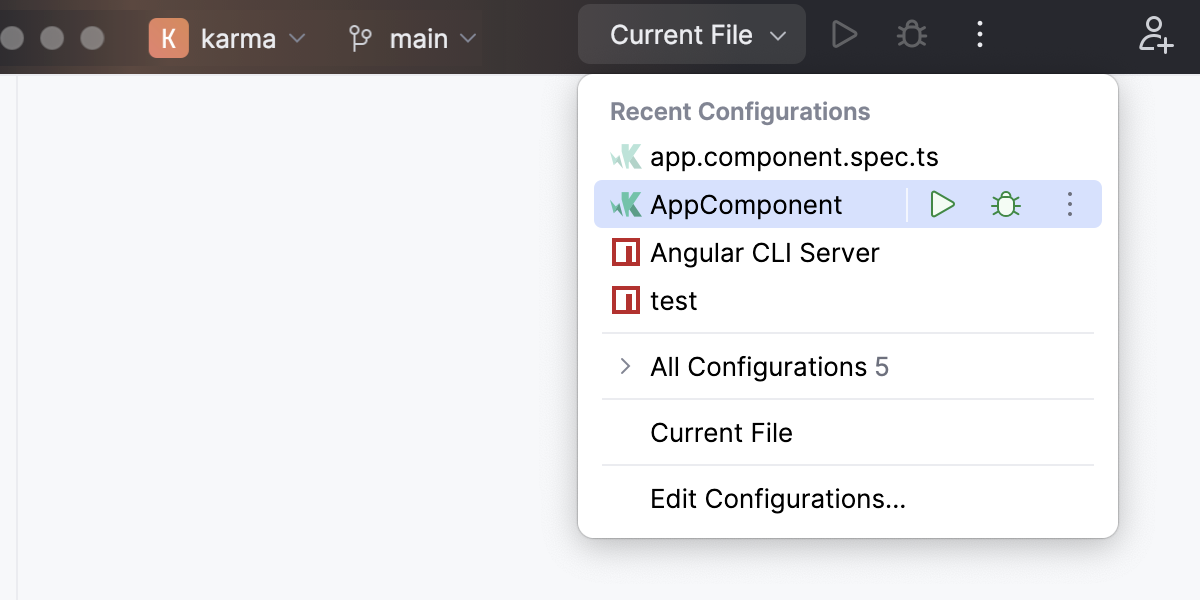This screenshot has height=600, width=1200.
Task: Select the highlighted AppComponent entry
Action: [746, 204]
